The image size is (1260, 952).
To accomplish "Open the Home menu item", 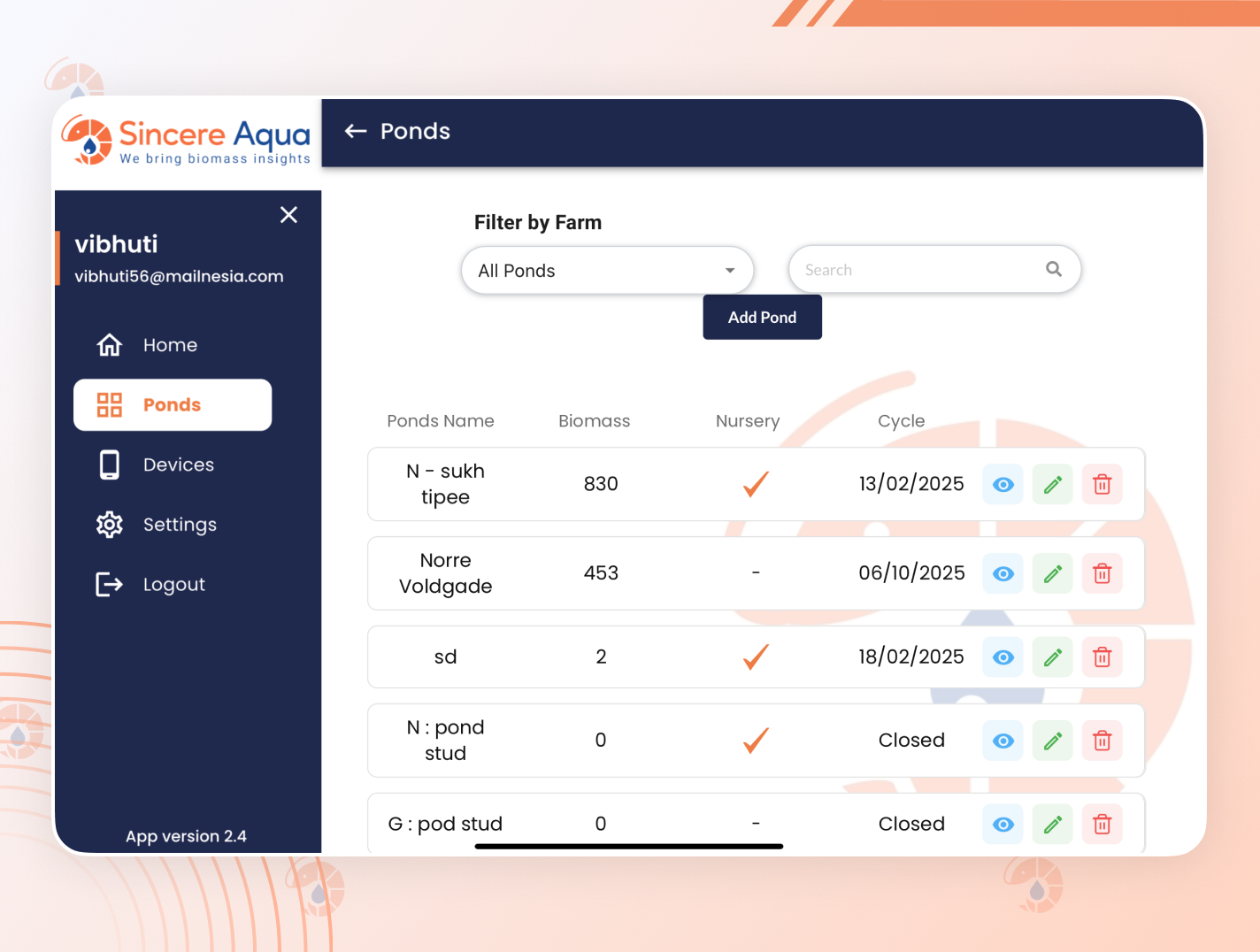I will [x=170, y=344].
